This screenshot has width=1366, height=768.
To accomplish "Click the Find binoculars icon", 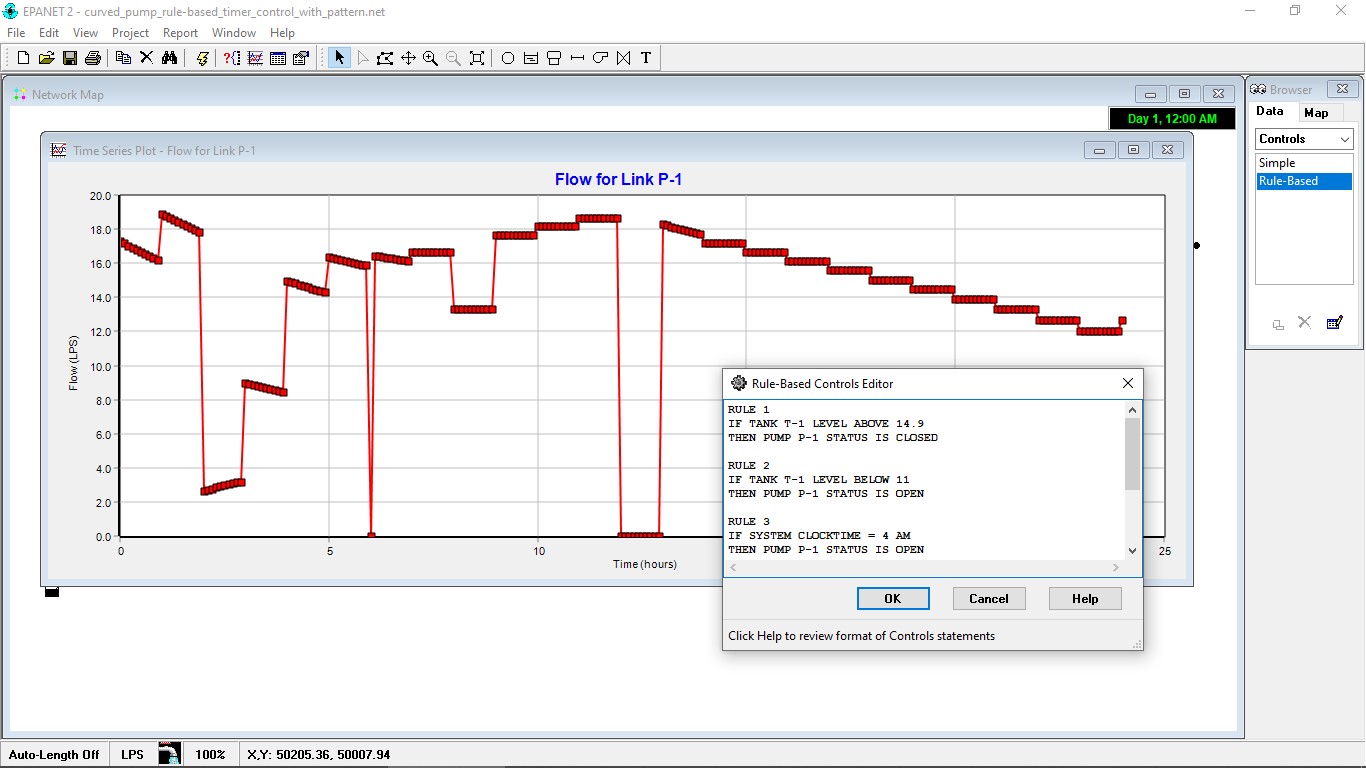I will (x=170, y=57).
